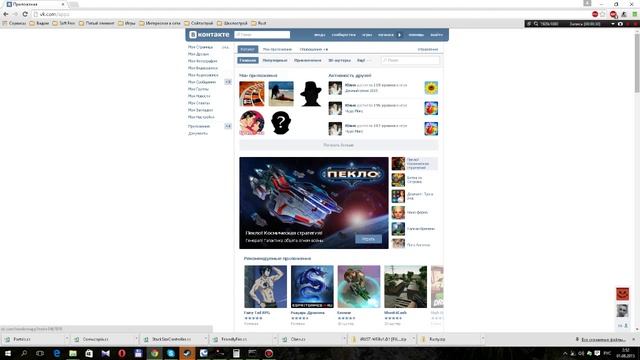This screenshot has height=360, width=640.
Task: Open Steam from the taskbar
Action: pos(187,353)
